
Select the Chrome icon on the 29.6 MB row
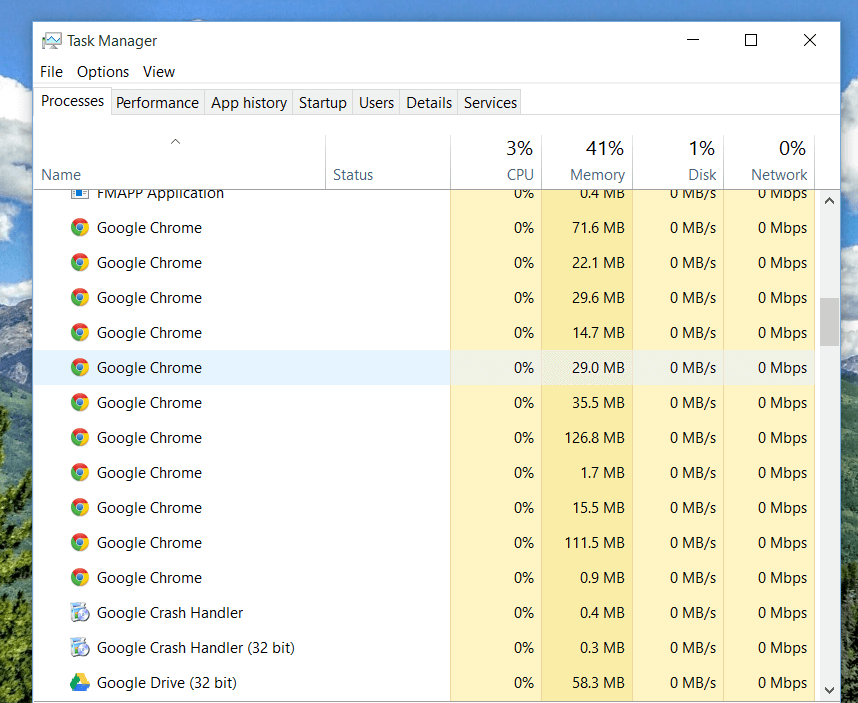click(80, 298)
